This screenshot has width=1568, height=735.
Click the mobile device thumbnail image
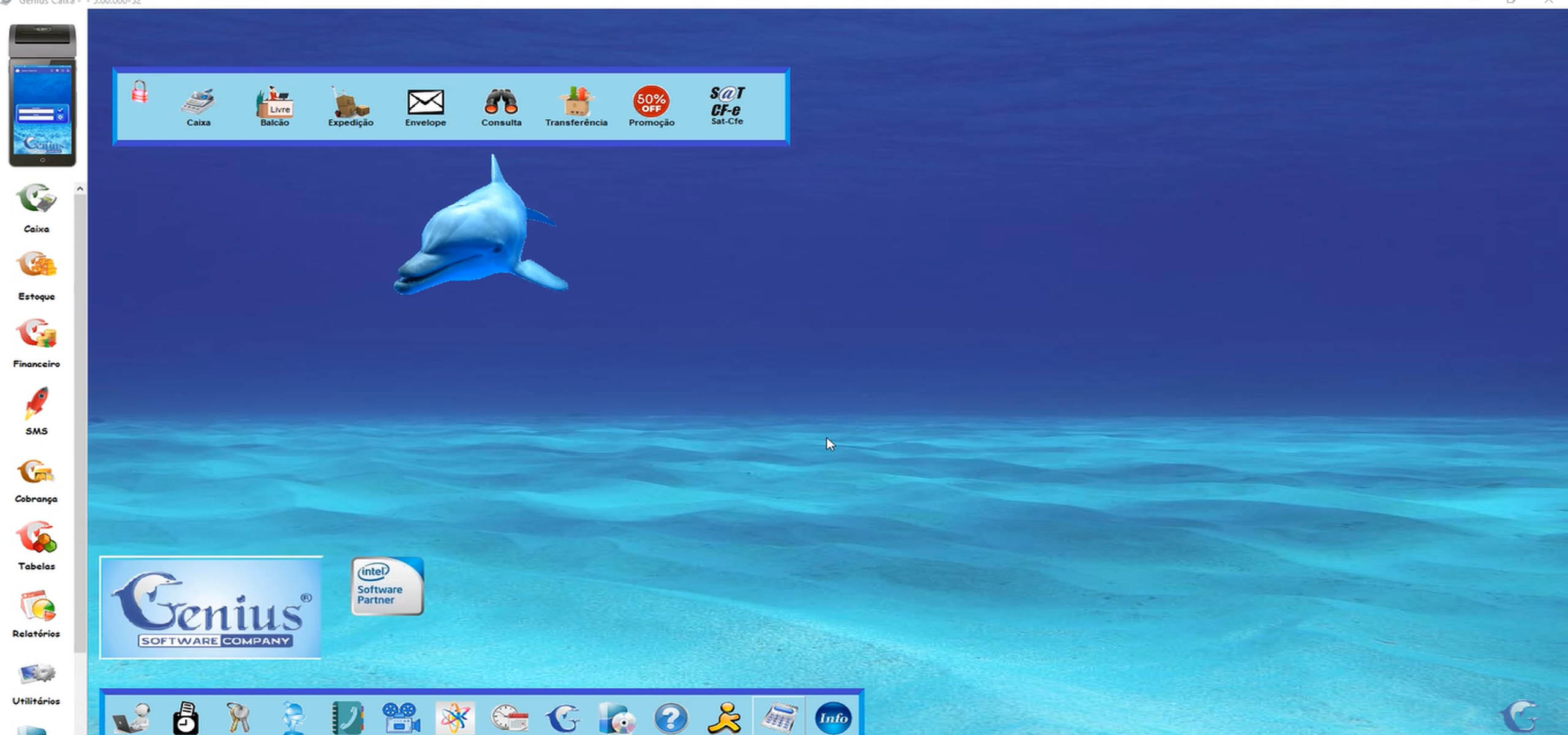[x=42, y=96]
